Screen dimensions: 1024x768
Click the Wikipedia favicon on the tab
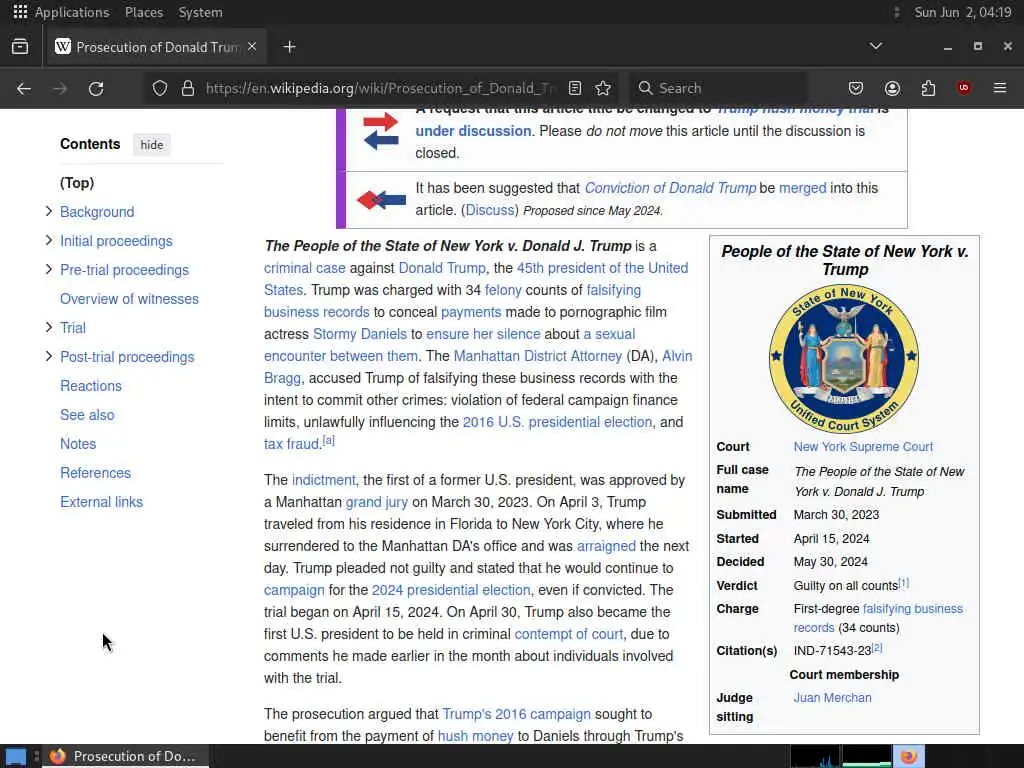pos(63,46)
